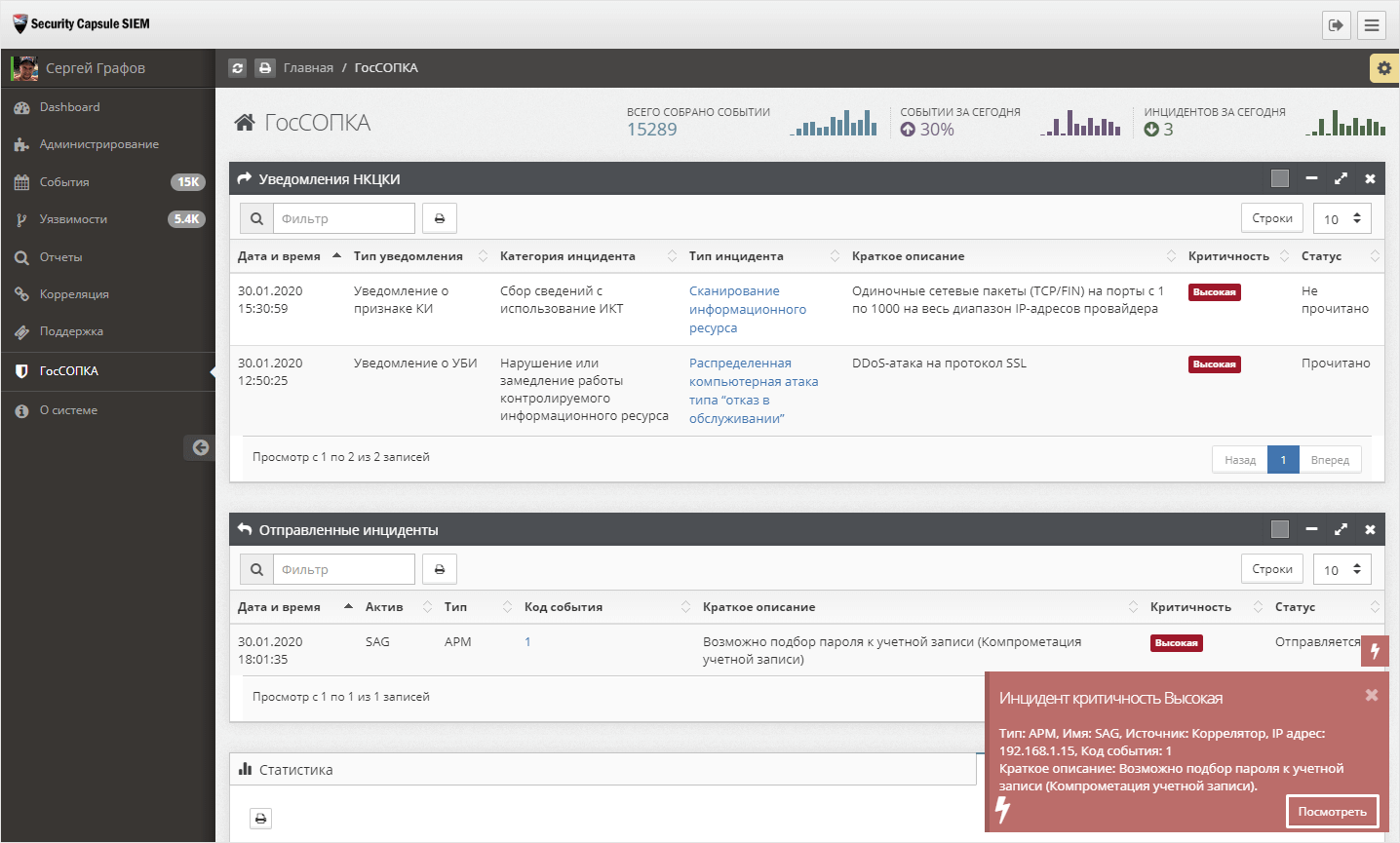Image resolution: width=1400 pixels, height=843 pixels.
Task: Open the hamburger menu in top header
Action: tap(1372, 25)
